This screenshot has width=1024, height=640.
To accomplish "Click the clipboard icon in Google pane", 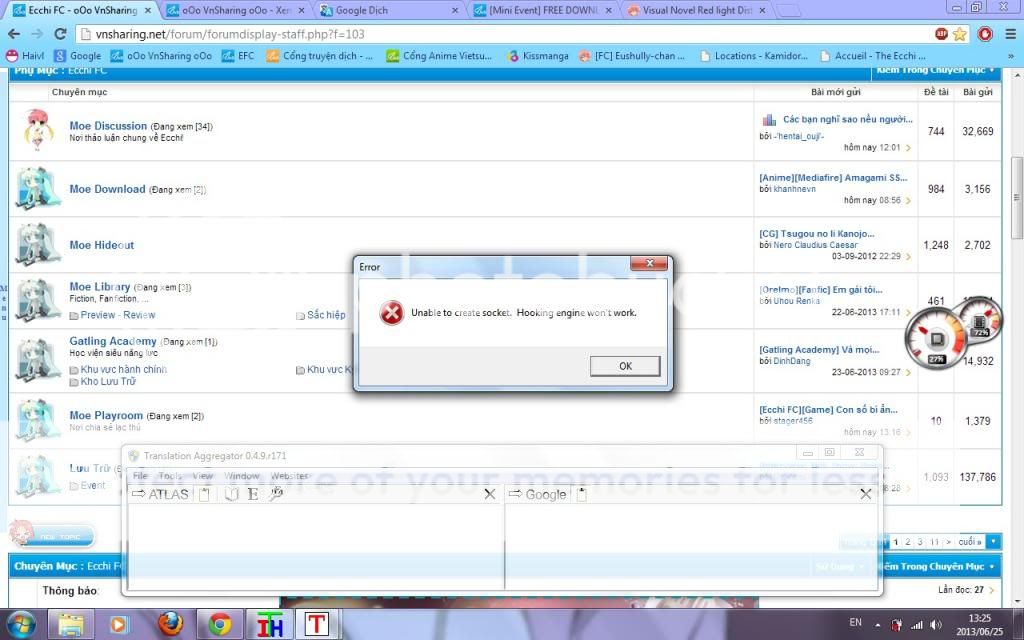I will pos(582,494).
